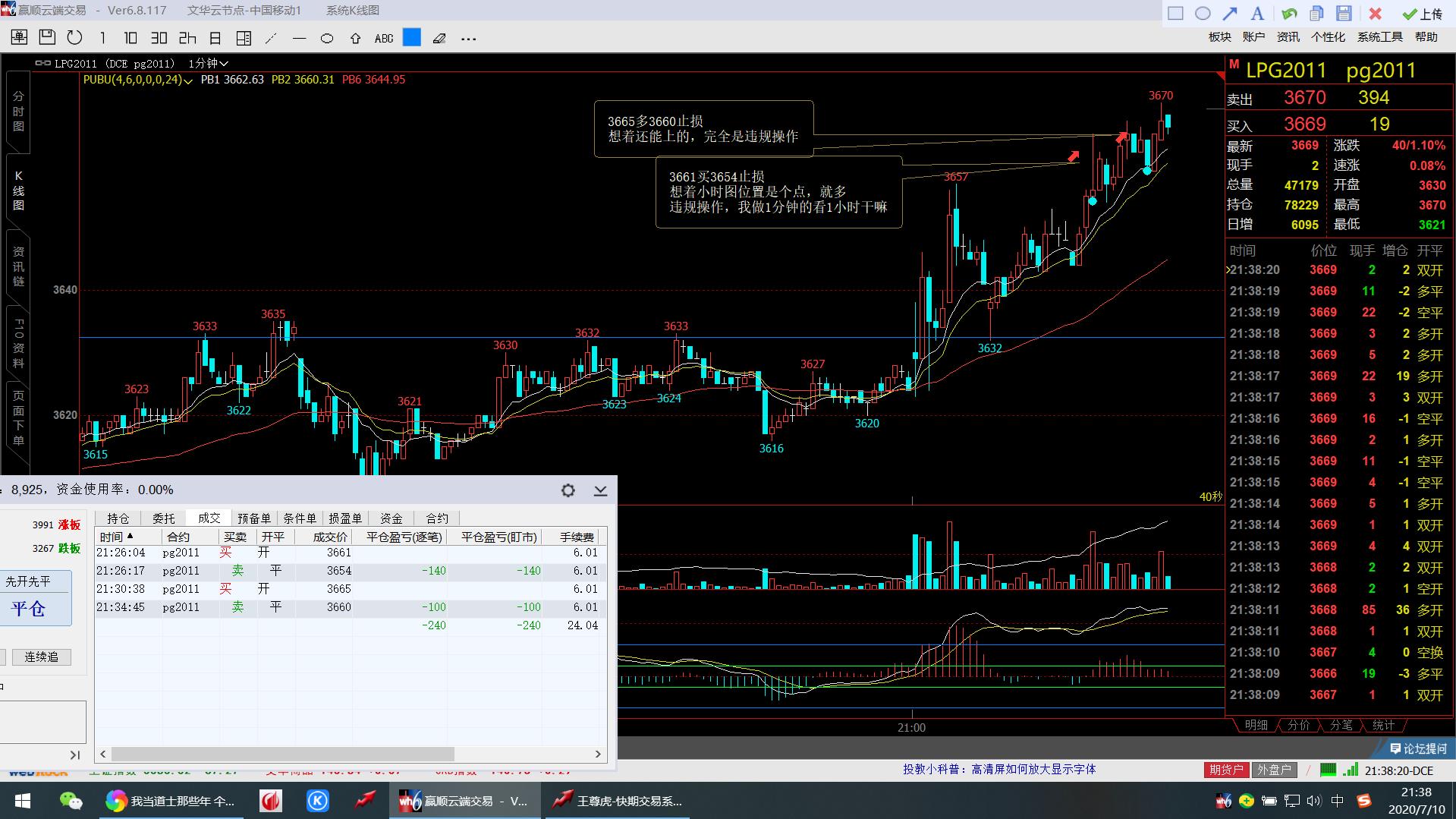
Task: Cancel screenshot with the red X icon
Action: tap(1375, 13)
